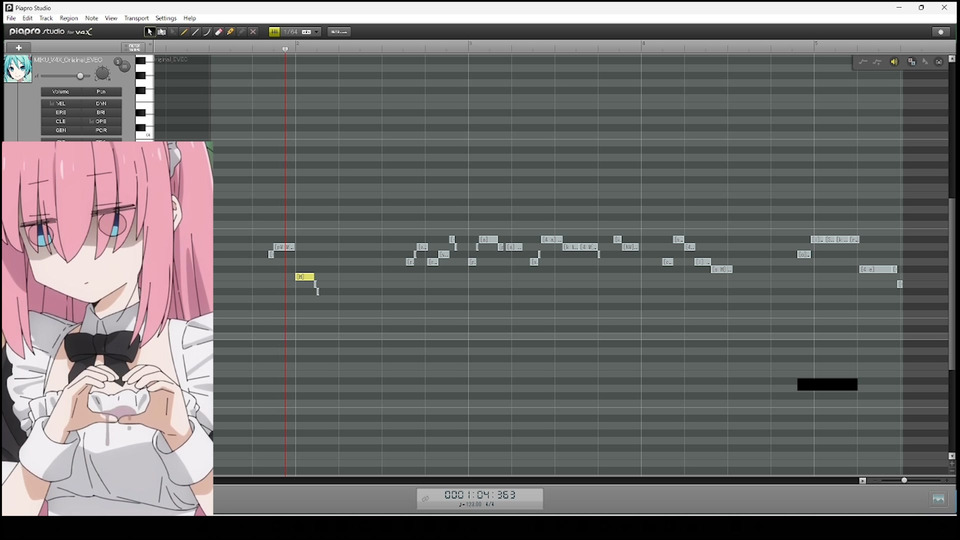Select the BRE parameter

(61, 113)
